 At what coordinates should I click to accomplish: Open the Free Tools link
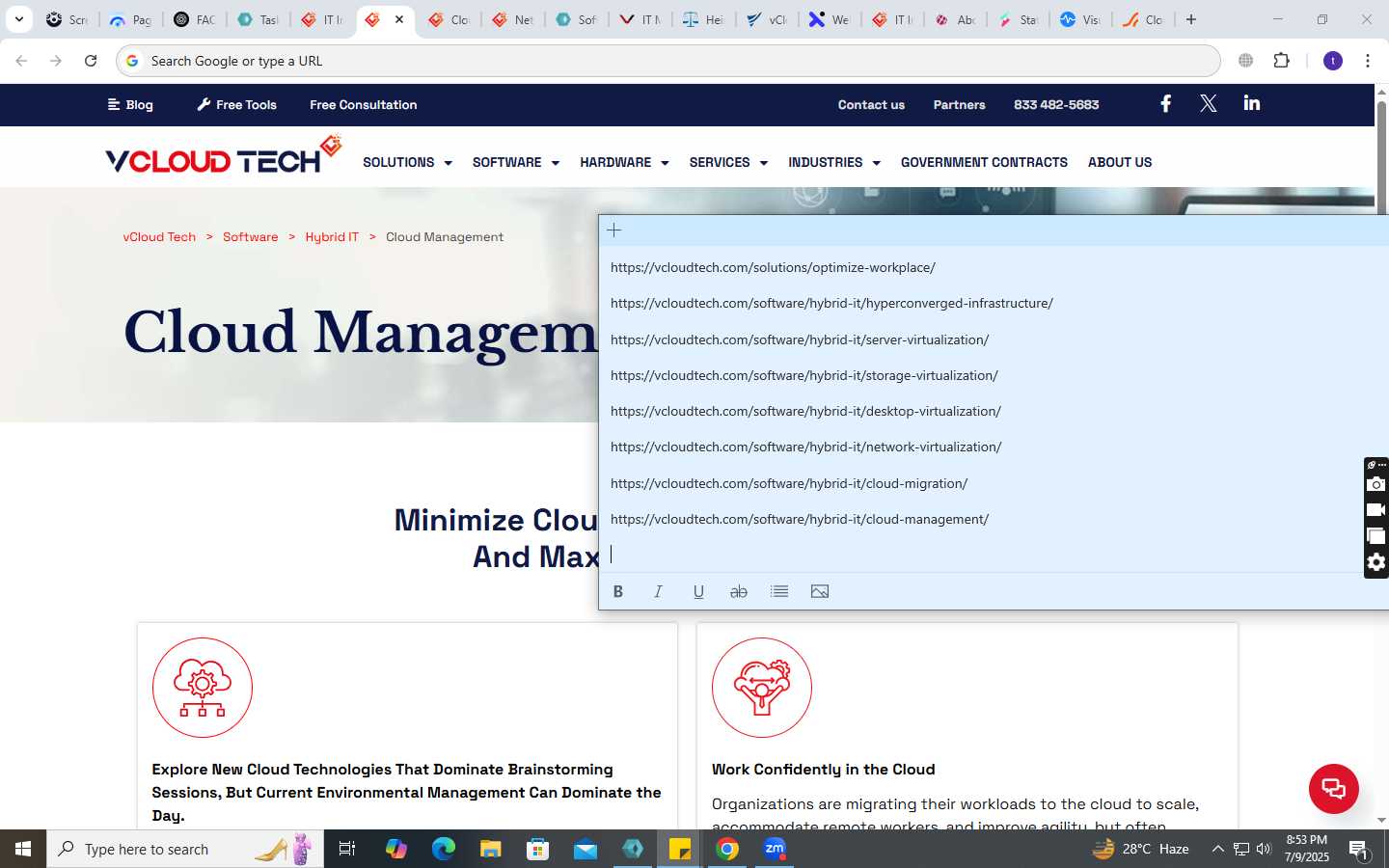[237, 104]
